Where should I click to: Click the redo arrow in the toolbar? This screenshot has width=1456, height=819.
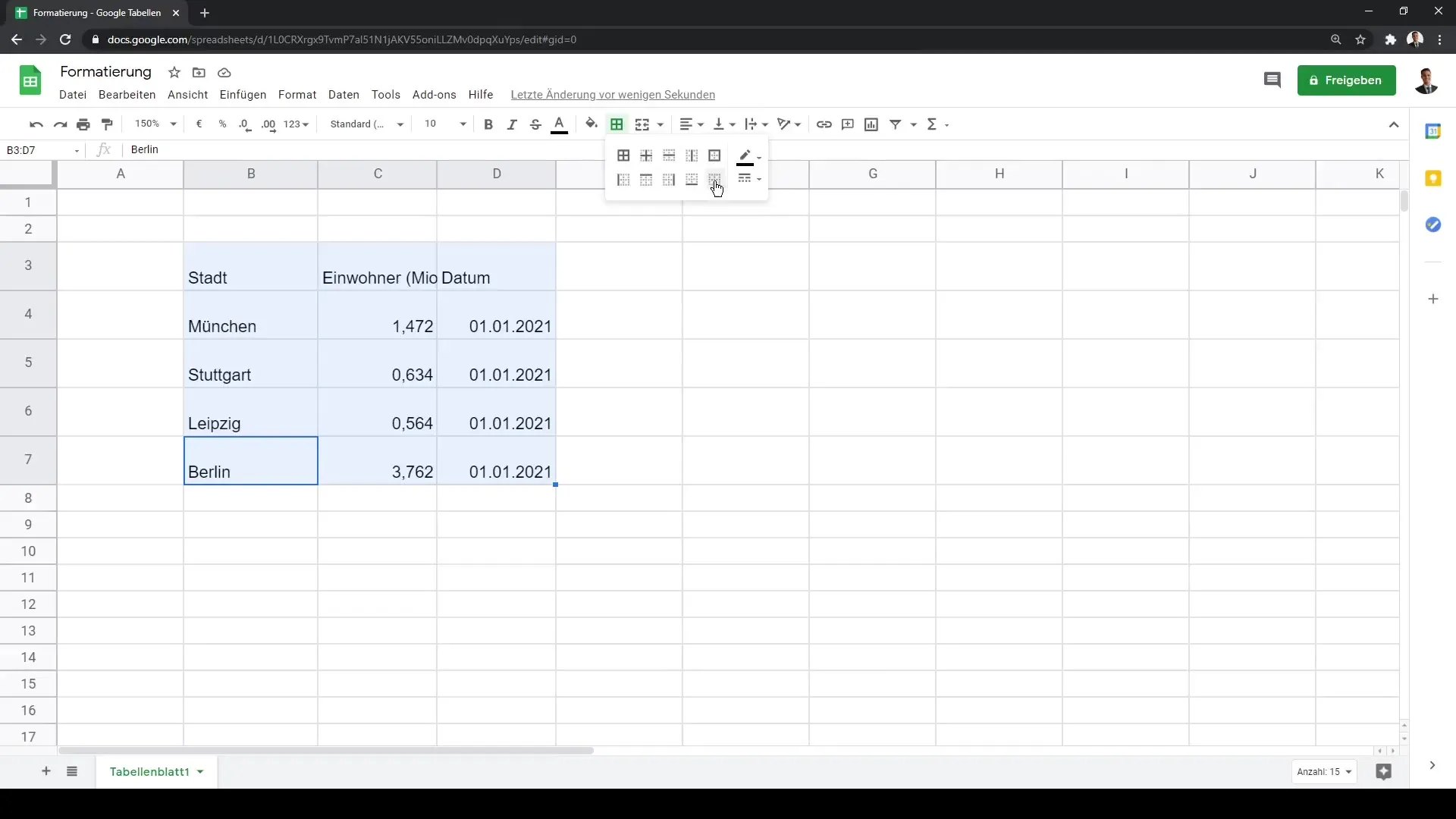60,124
